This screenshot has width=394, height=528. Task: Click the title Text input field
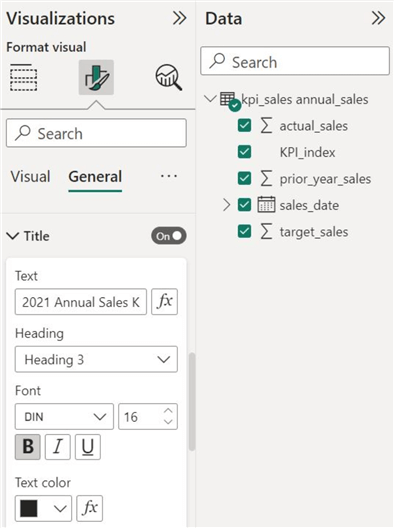pos(81,301)
